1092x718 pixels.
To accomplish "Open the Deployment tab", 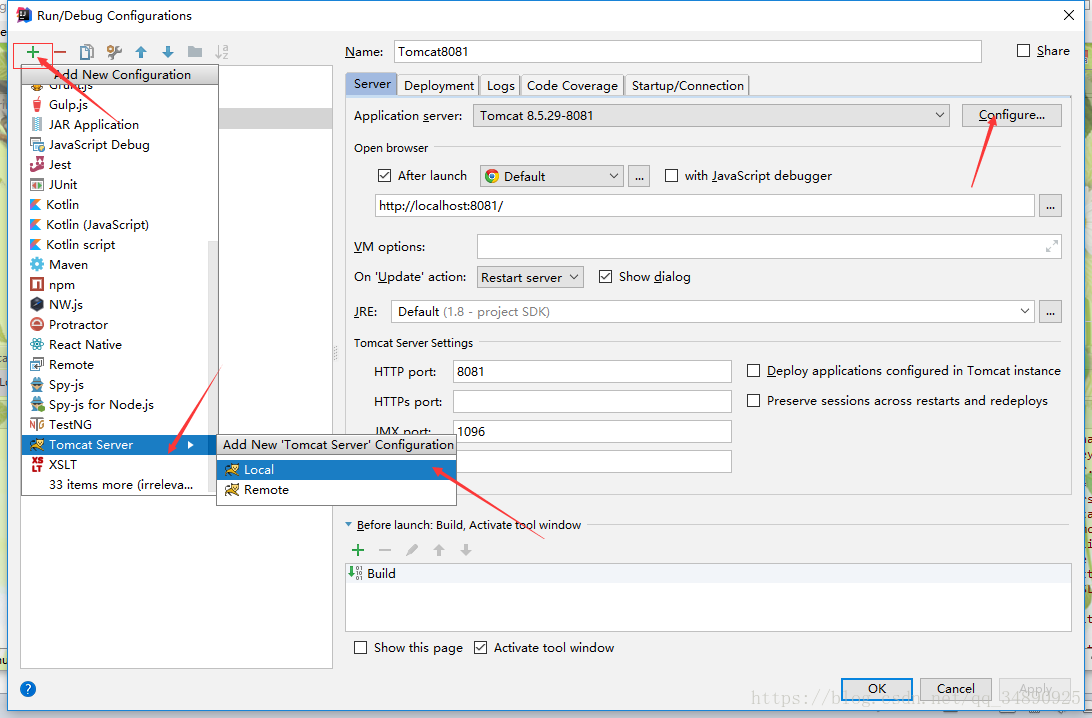I will [x=439, y=86].
